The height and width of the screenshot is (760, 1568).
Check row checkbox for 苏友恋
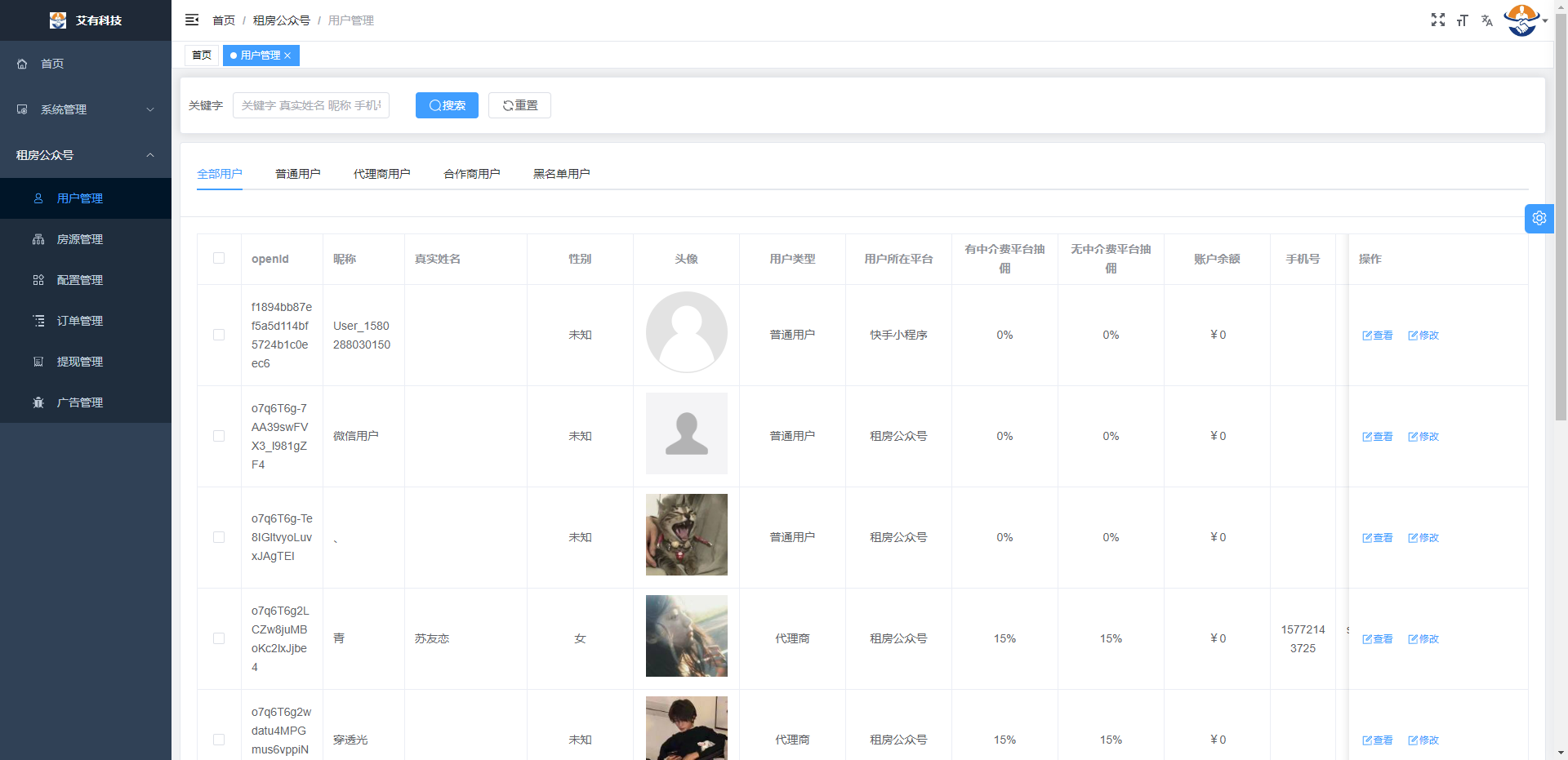click(x=219, y=638)
